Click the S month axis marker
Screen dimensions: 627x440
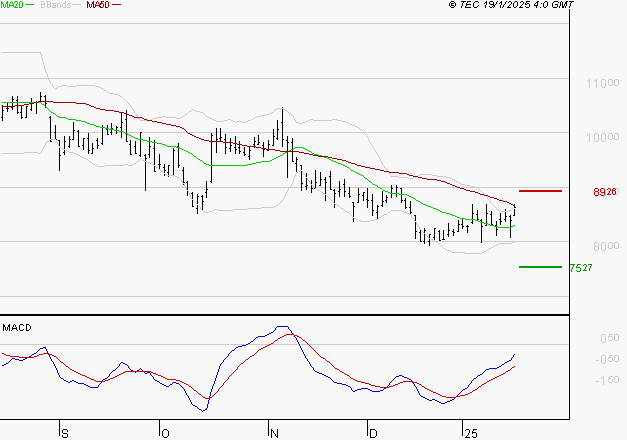click(65, 434)
